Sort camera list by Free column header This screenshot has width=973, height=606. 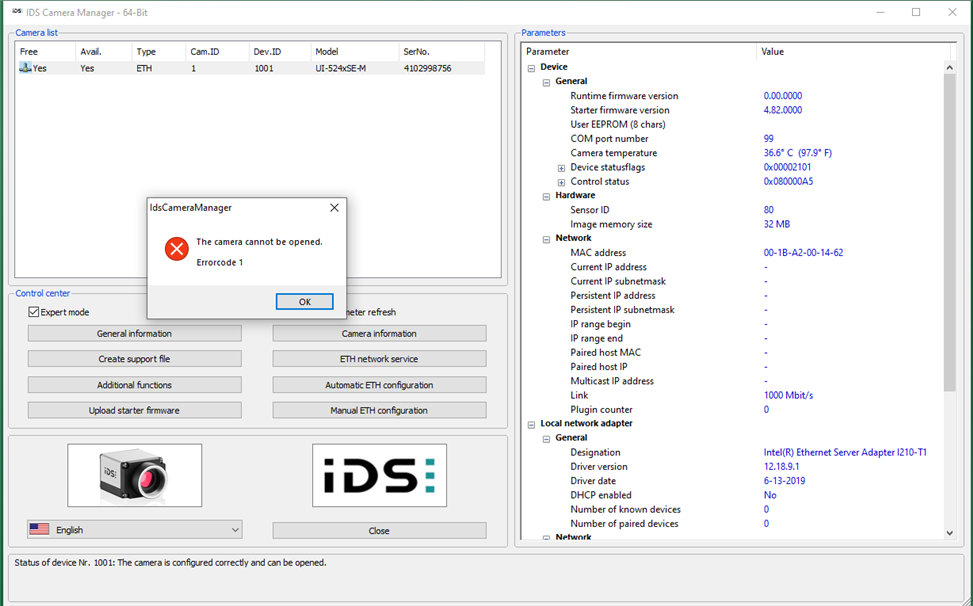45,51
